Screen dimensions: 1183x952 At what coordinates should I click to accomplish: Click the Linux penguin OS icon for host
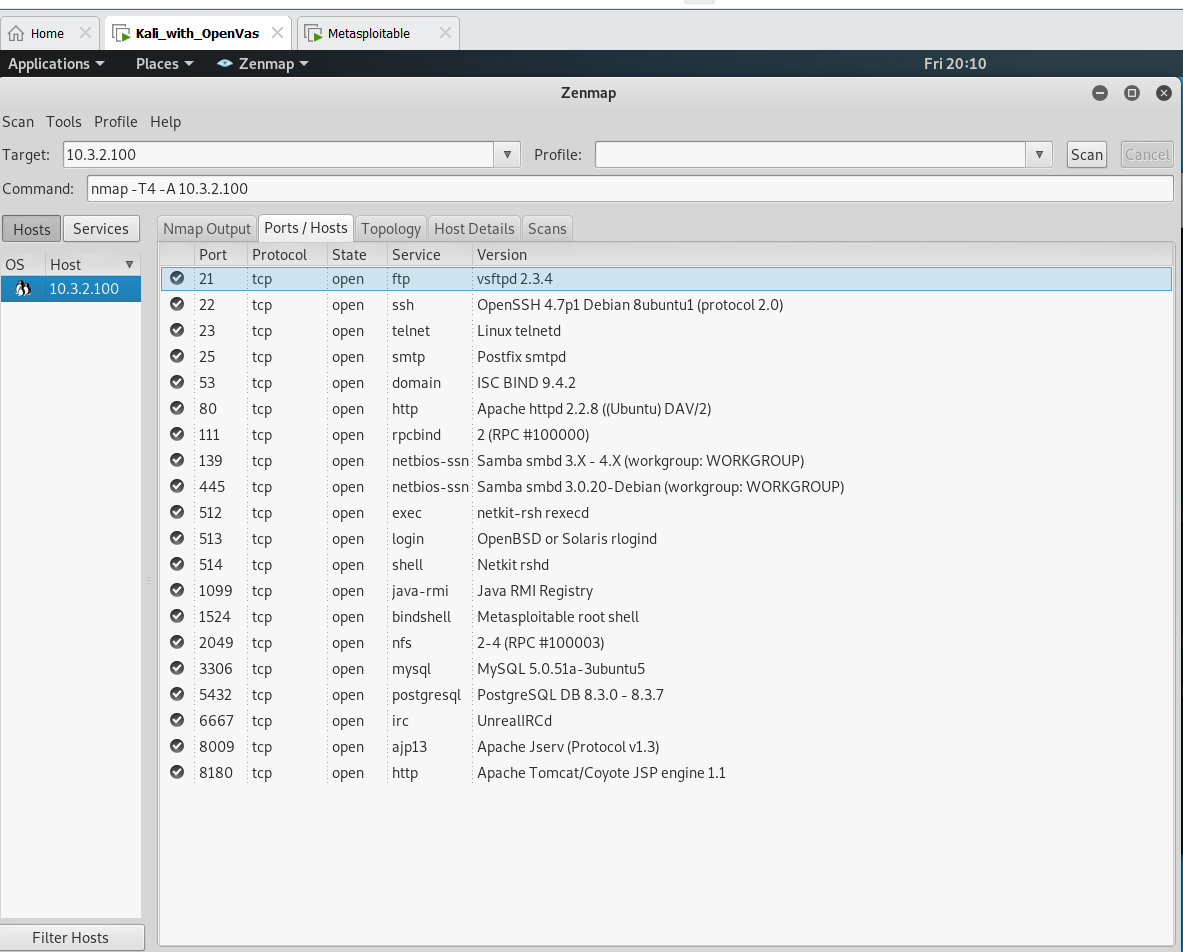[23, 289]
